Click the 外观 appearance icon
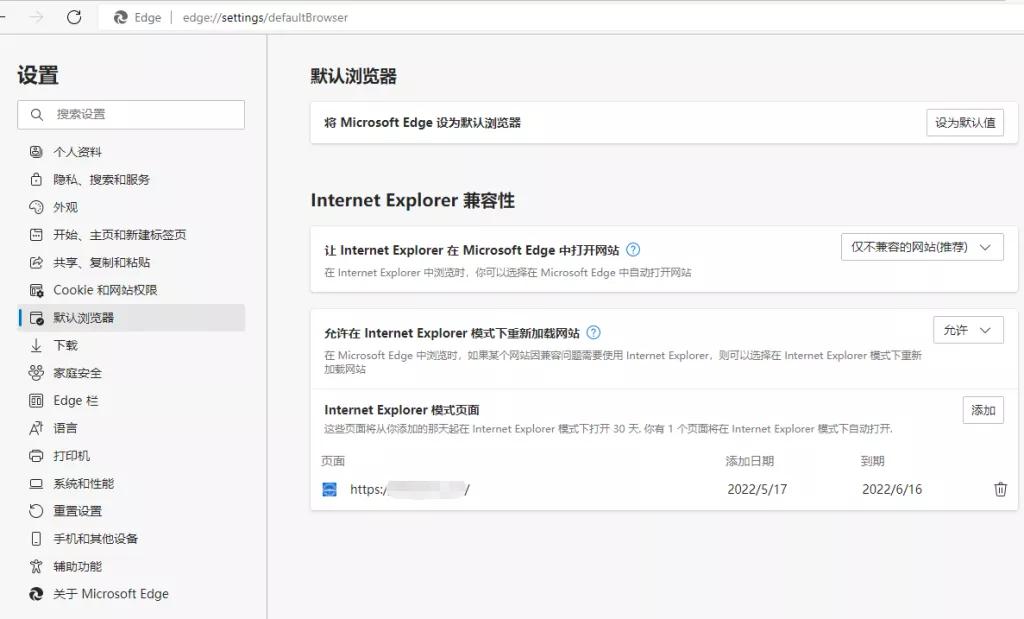This screenshot has width=1024, height=619. tap(36, 207)
